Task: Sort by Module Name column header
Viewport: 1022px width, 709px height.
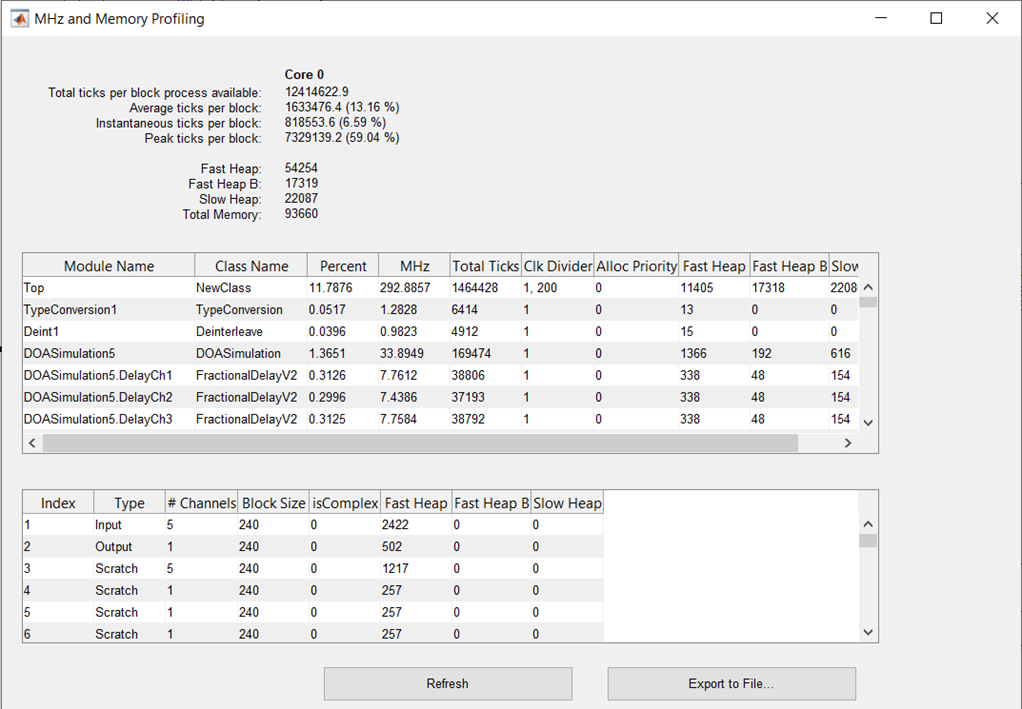Action: click(x=109, y=266)
